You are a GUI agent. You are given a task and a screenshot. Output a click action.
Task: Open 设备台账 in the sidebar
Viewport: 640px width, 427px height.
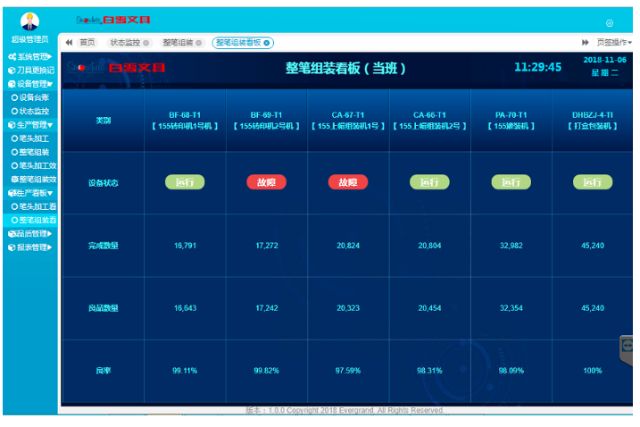(x=34, y=98)
